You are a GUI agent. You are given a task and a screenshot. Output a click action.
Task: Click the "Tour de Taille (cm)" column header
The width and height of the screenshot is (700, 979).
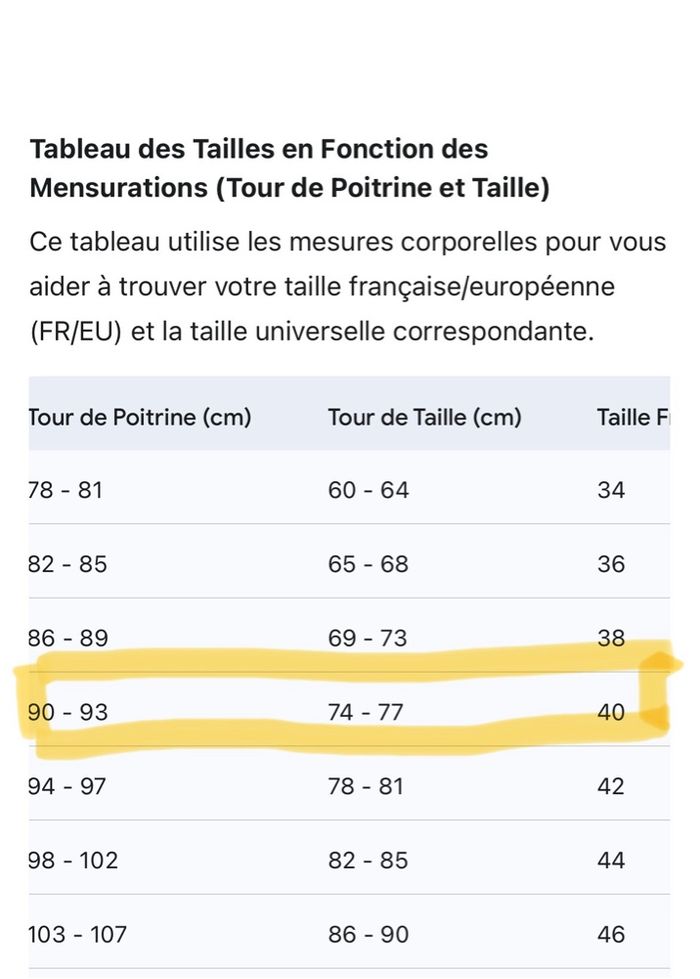[x=424, y=417]
